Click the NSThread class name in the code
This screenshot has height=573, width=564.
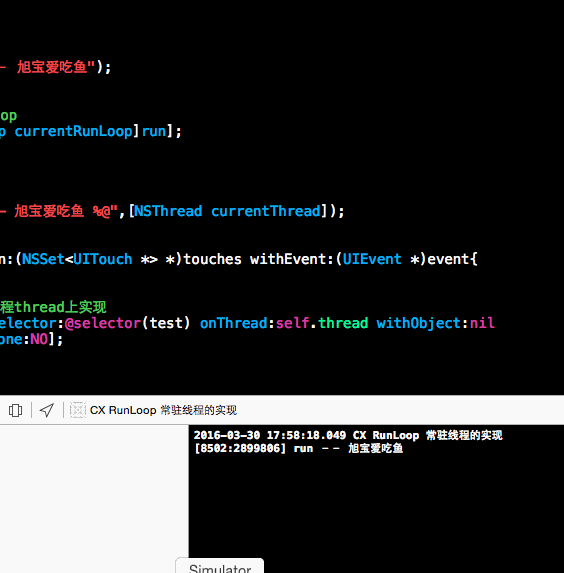tap(168, 211)
